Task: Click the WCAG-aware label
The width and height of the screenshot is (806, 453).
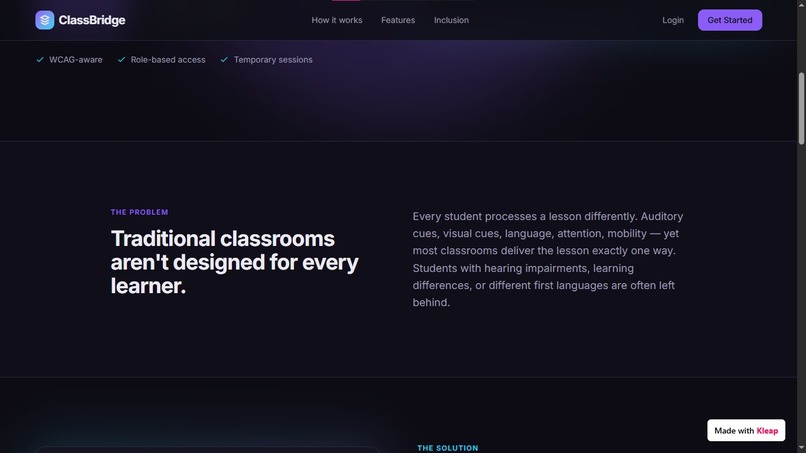Action: point(76,60)
